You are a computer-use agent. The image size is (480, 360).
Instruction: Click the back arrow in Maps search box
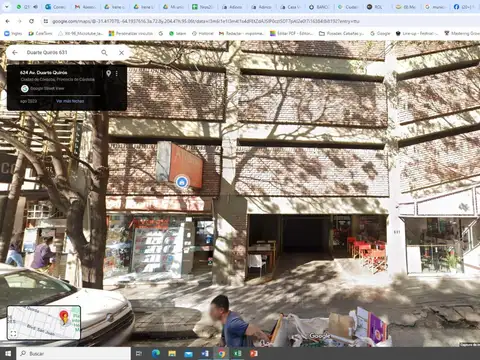pos(15,52)
